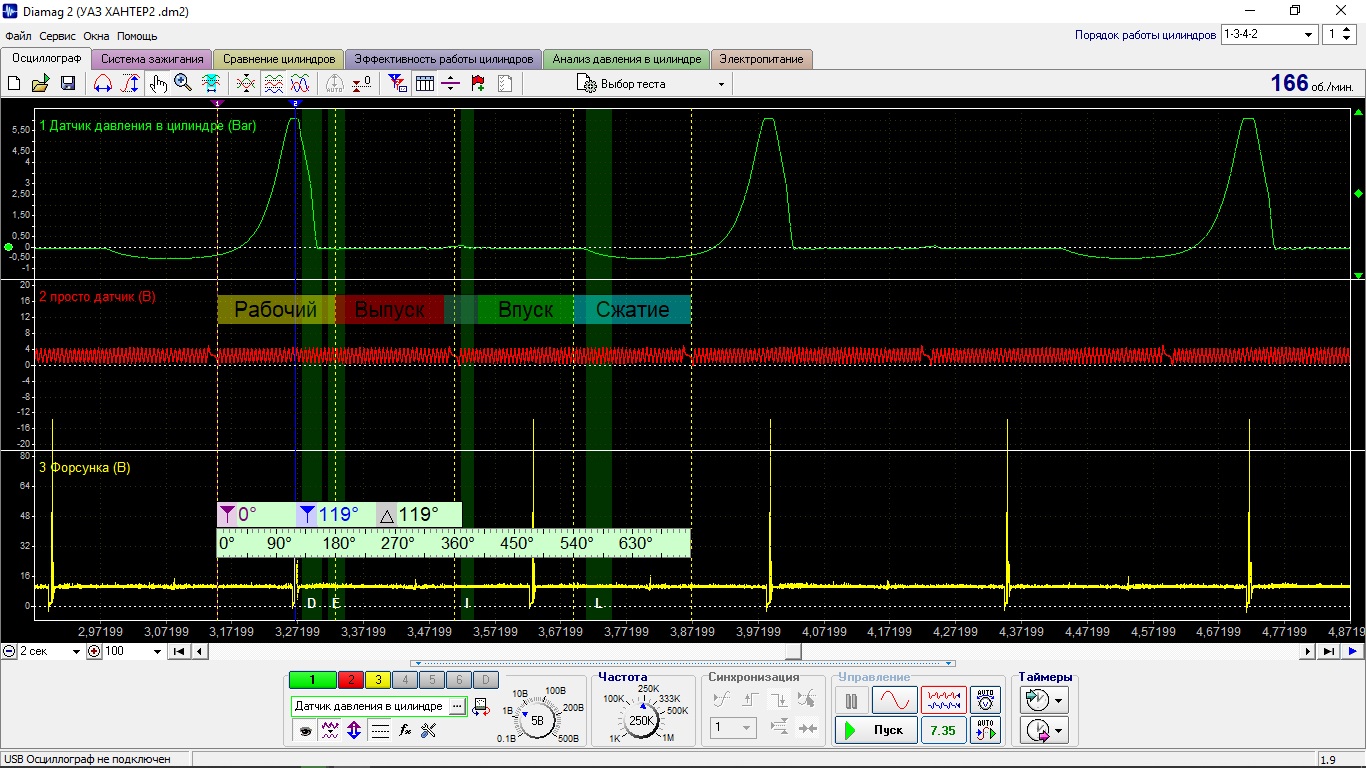1366x768 pixels.
Task: Activate the magnifier zoom tool
Action: pyautogui.click(x=183, y=84)
